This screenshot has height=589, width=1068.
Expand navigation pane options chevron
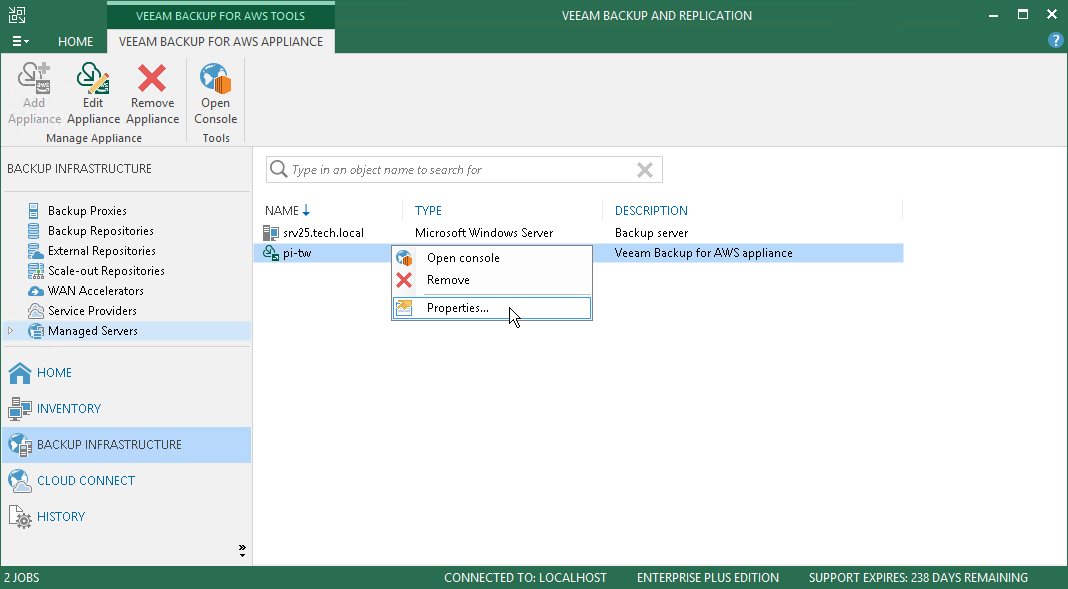242,550
